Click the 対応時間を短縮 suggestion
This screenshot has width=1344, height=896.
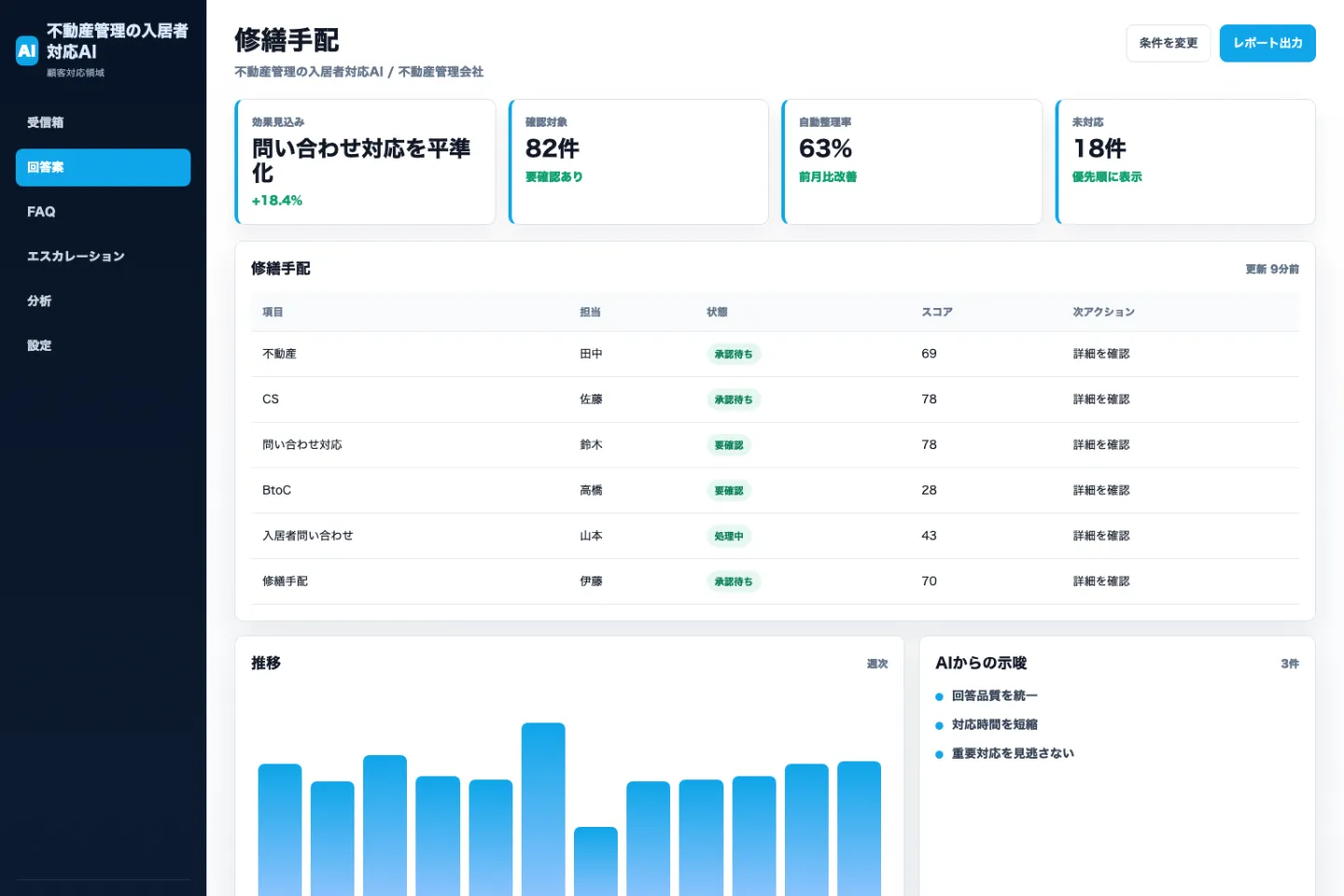[x=994, y=724]
